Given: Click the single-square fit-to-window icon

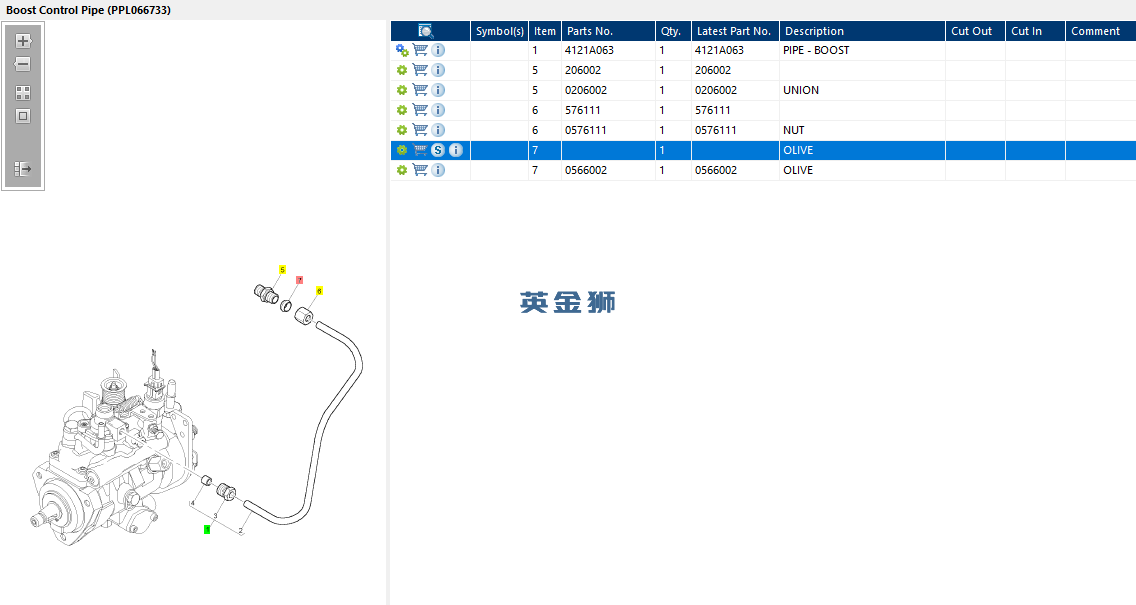Looking at the screenshot, I should (22, 116).
